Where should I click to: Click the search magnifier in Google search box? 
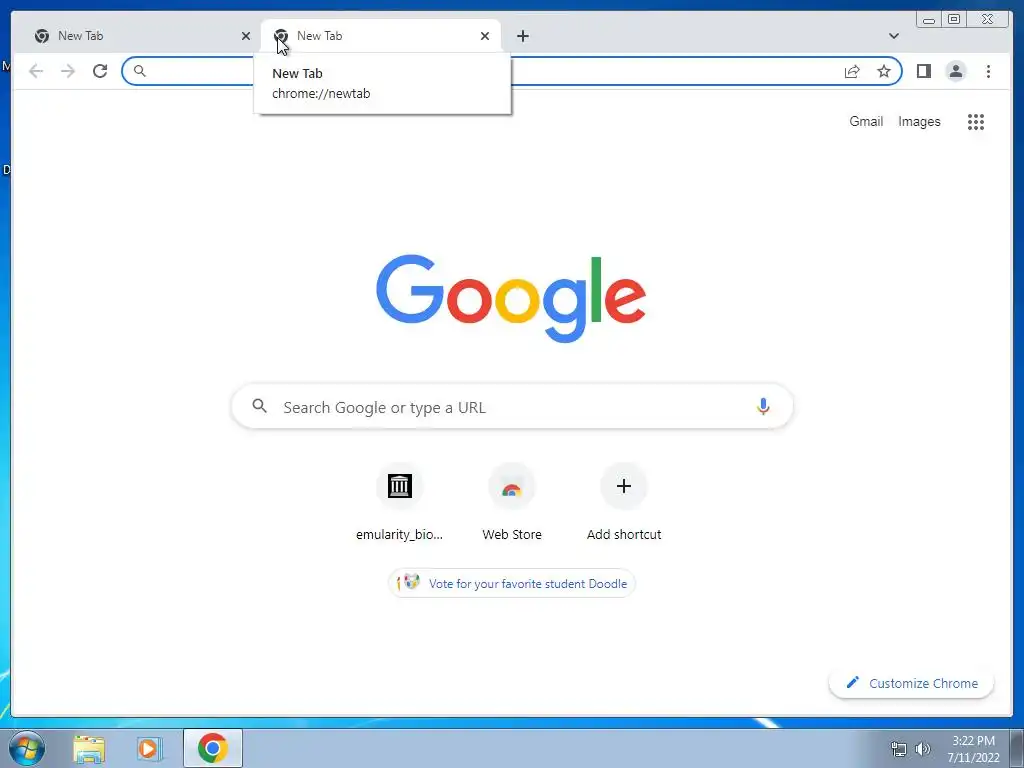click(x=259, y=406)
